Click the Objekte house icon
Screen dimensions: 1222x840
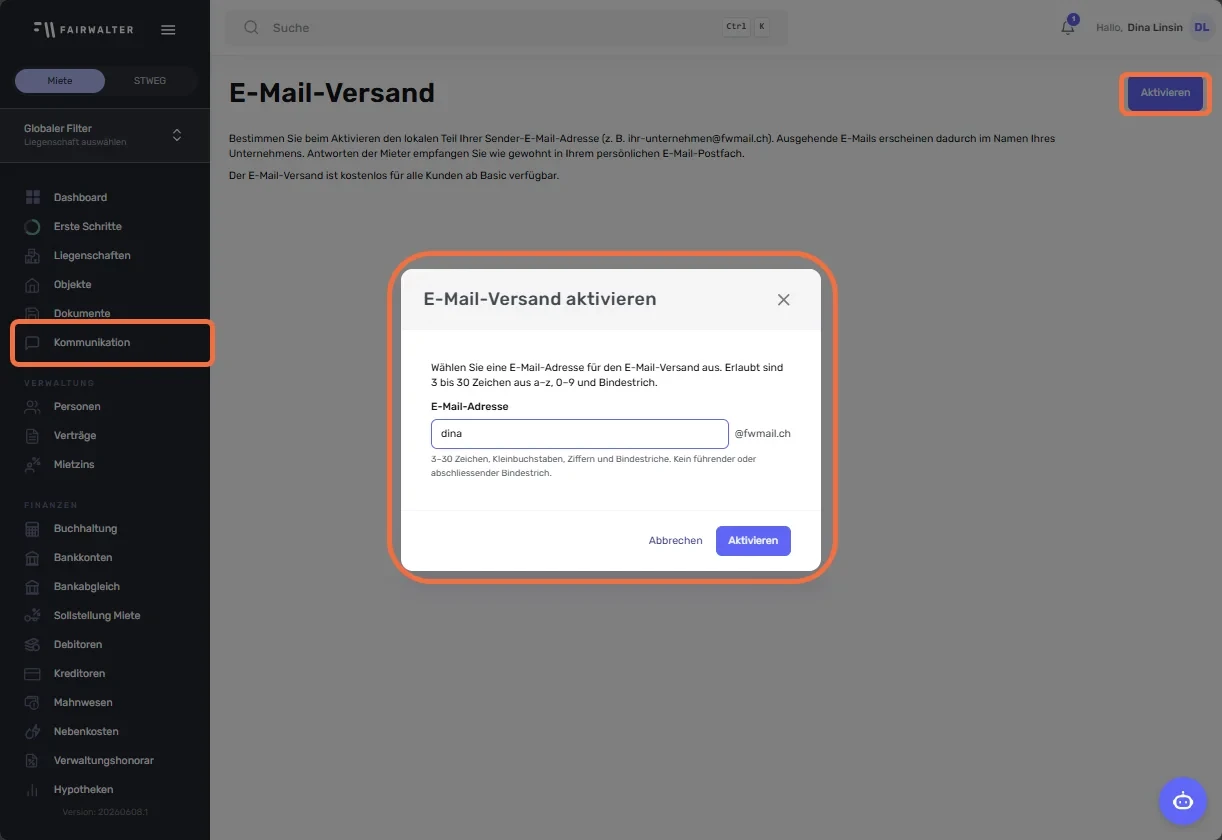tap(33, 284)
